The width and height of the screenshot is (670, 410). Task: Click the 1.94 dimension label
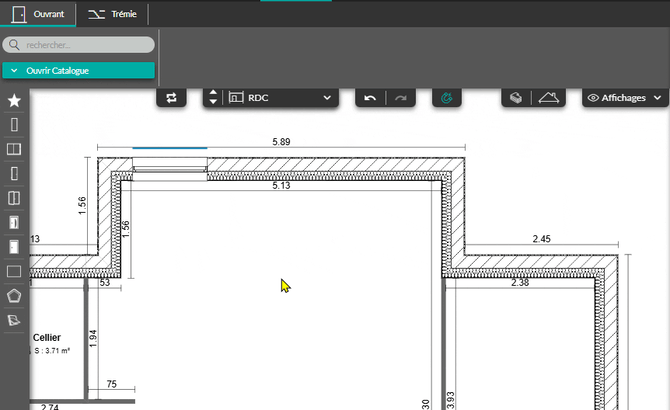(93, 339)
